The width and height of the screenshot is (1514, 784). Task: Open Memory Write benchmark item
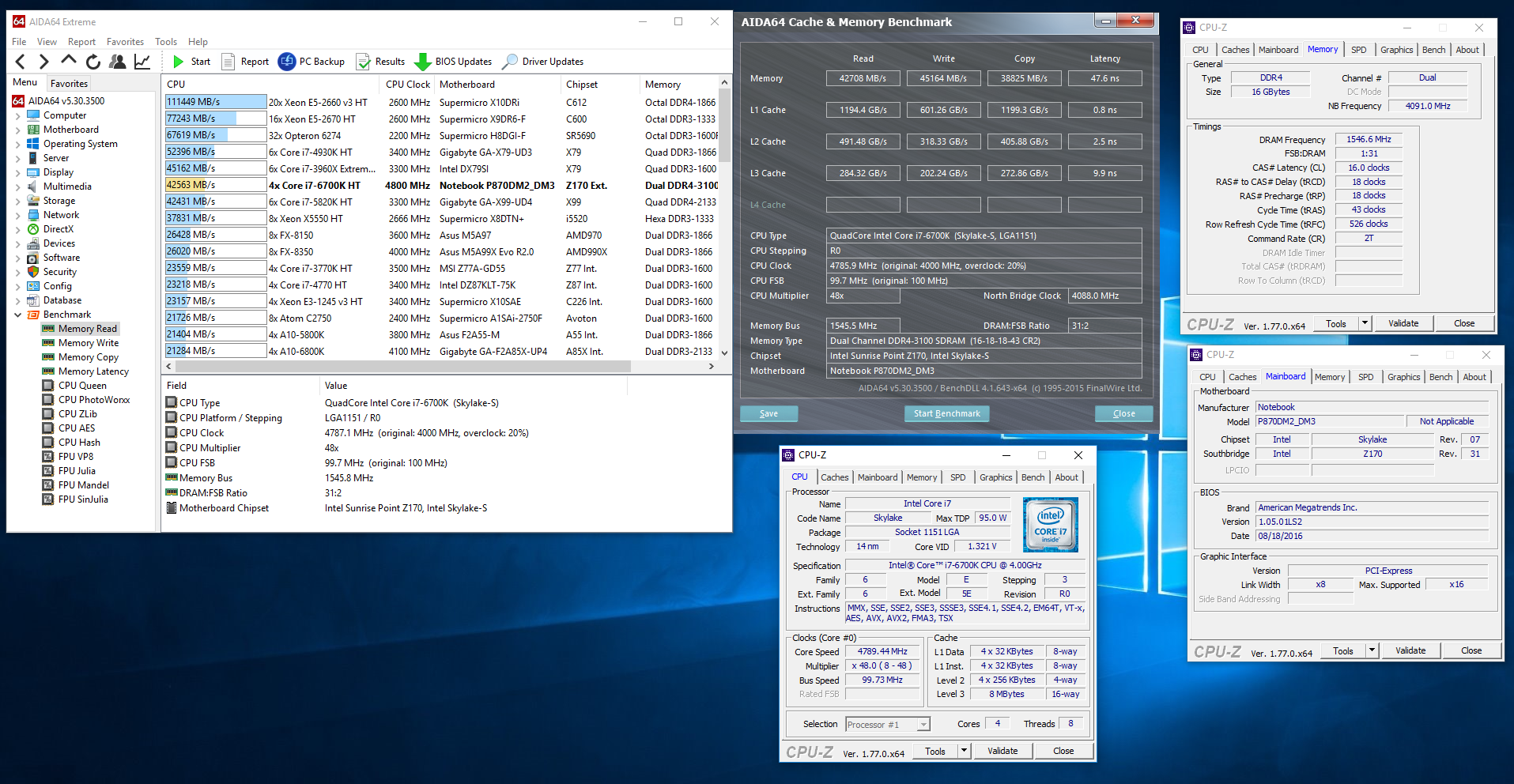(x=89, y=343)
